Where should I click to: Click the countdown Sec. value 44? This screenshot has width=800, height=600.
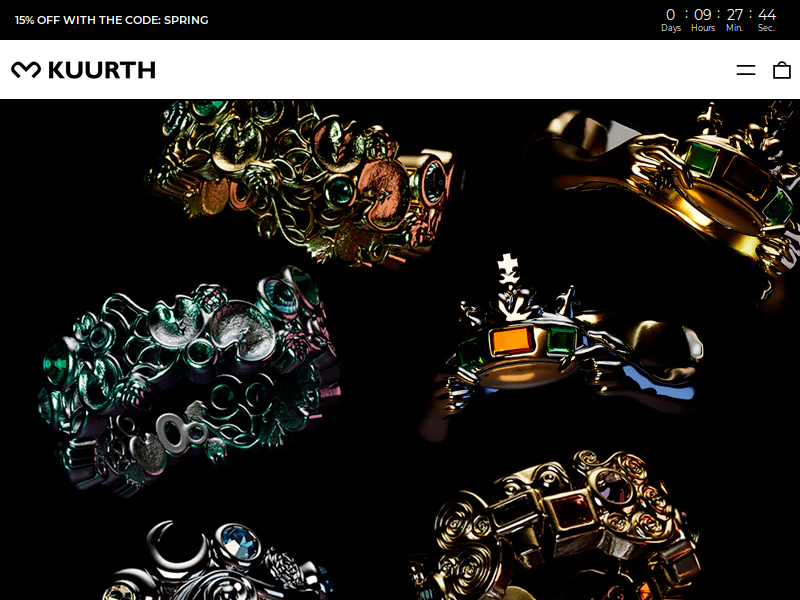[x=767, y=15]
